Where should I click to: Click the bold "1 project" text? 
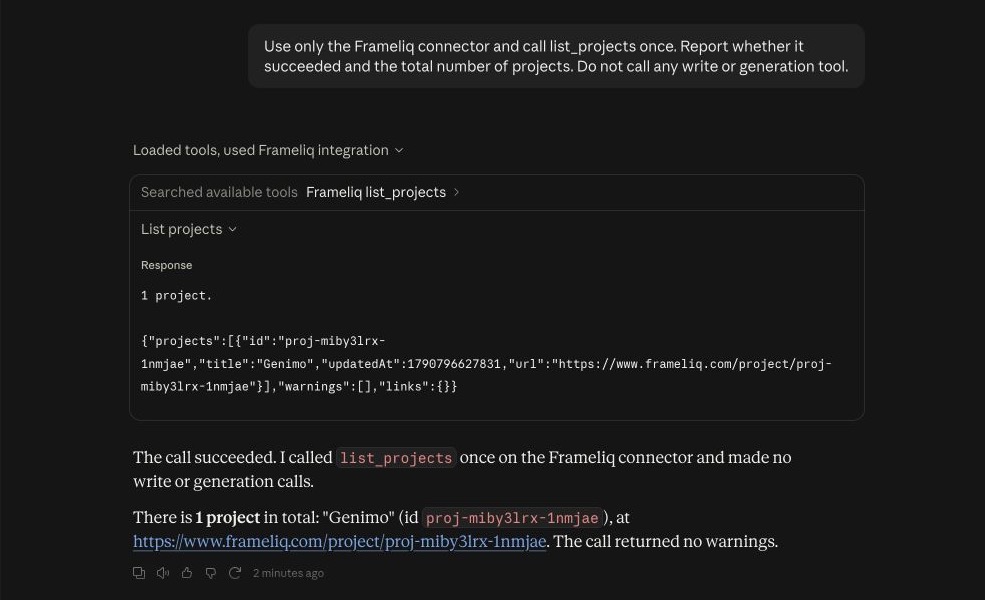(x=227, y=518)
